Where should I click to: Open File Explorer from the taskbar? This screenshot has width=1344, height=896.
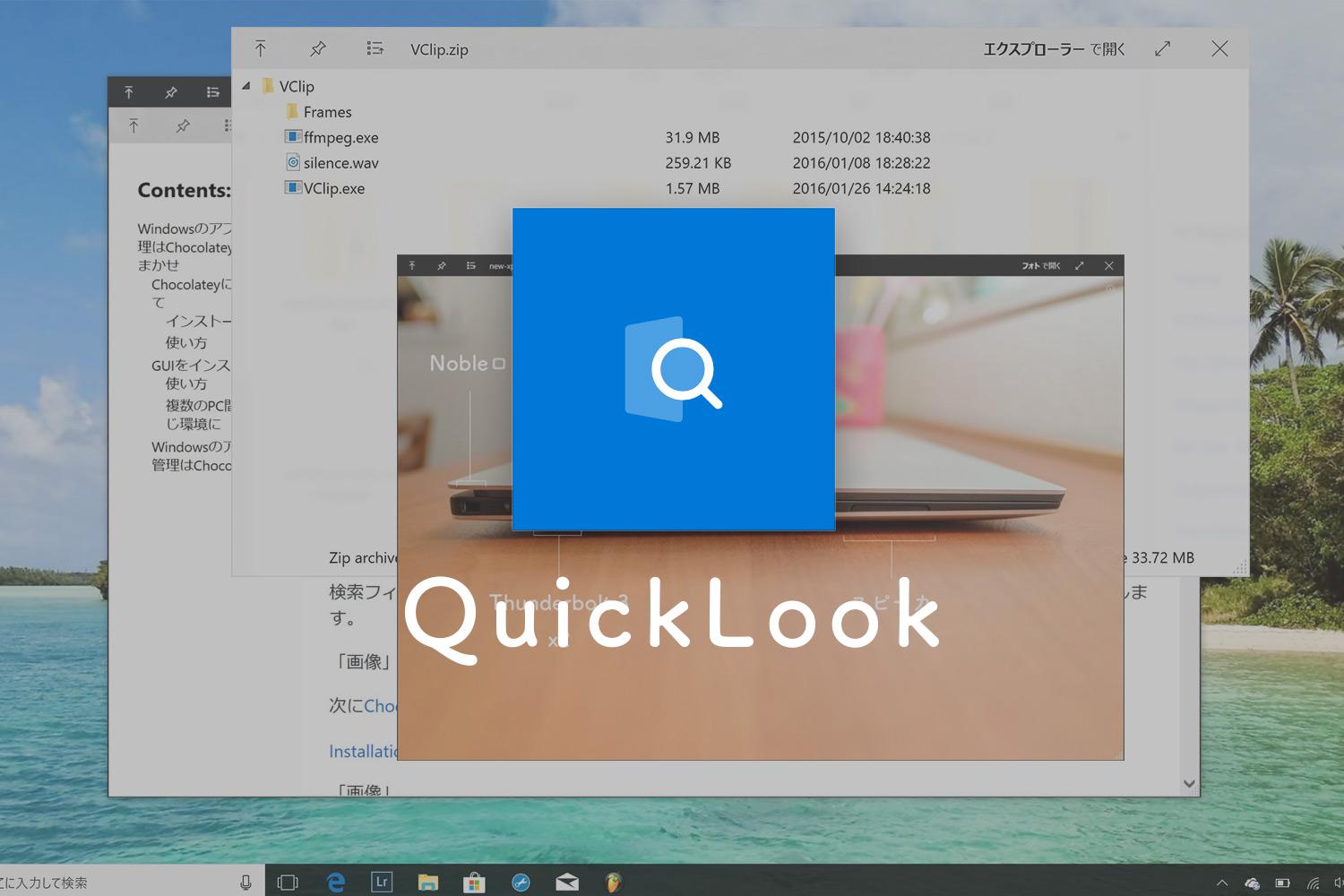point(428,883)
